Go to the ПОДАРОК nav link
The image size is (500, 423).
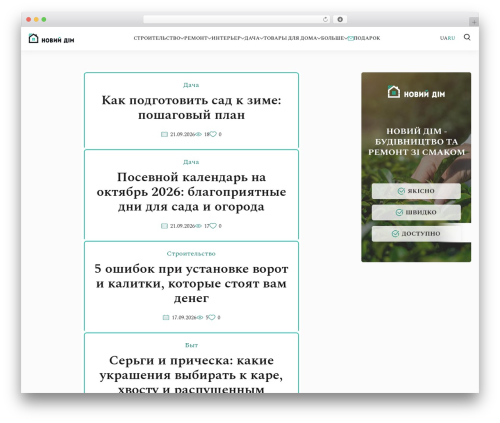367,38
